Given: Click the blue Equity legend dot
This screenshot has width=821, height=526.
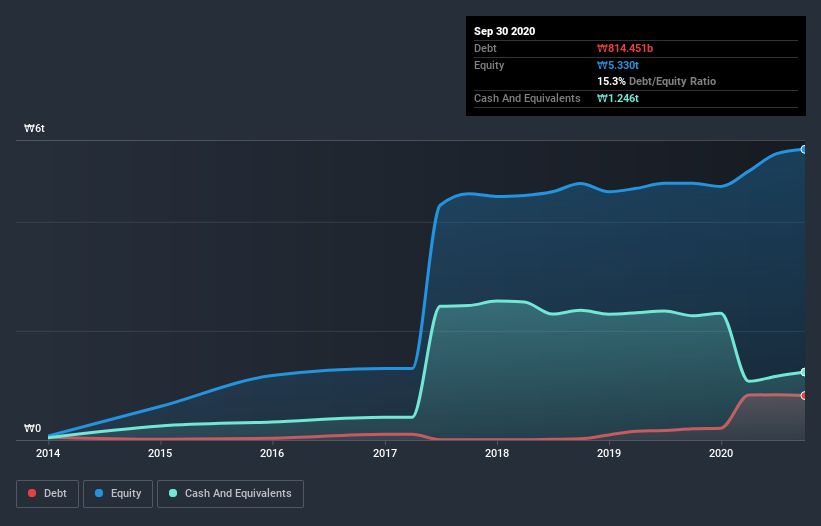Looking at the screenshot, I should (x=99, y=493).
